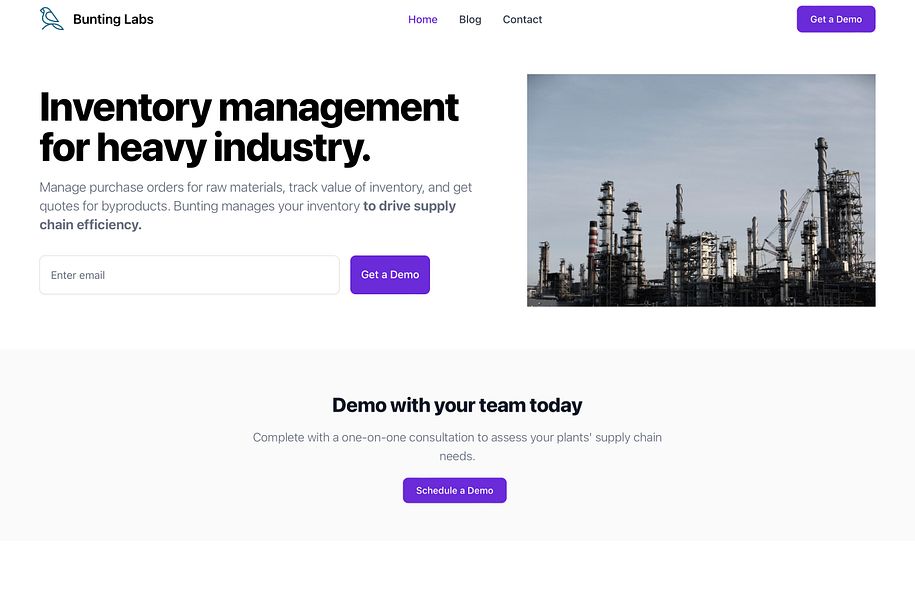The width and height of the screenshot is (915, 600).
Task: Open the Blog page from navigation
Action: pyautogui.click(x=470, y=19)
